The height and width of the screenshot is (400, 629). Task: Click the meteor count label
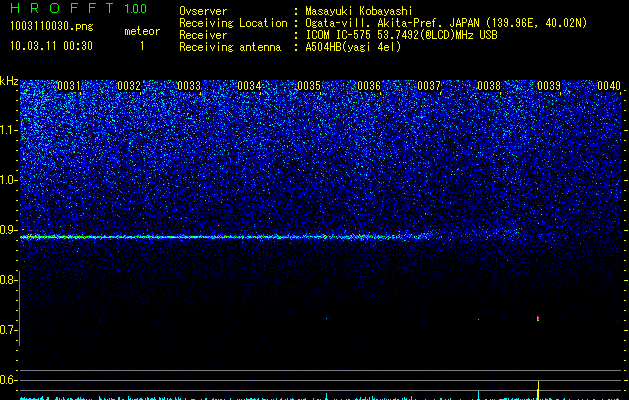click(142, 31)
